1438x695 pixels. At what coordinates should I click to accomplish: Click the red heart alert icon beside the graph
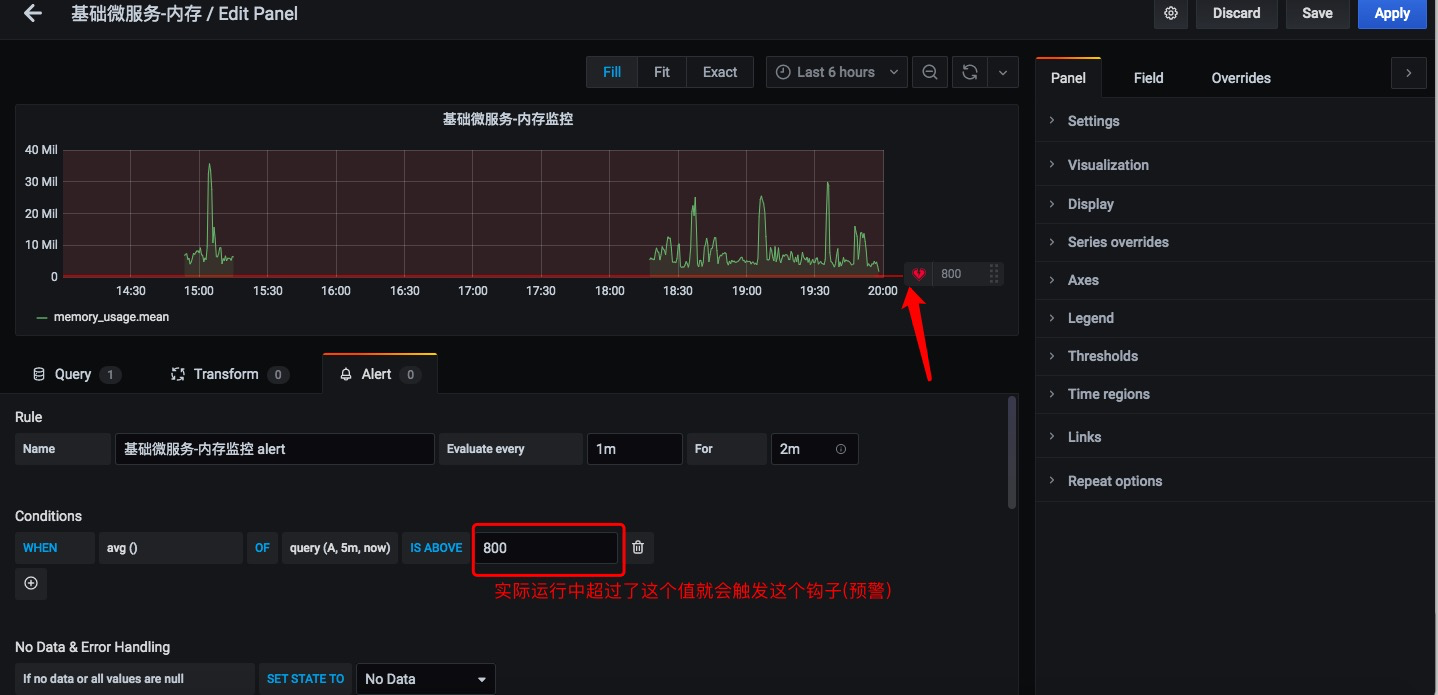pos(918,273)
